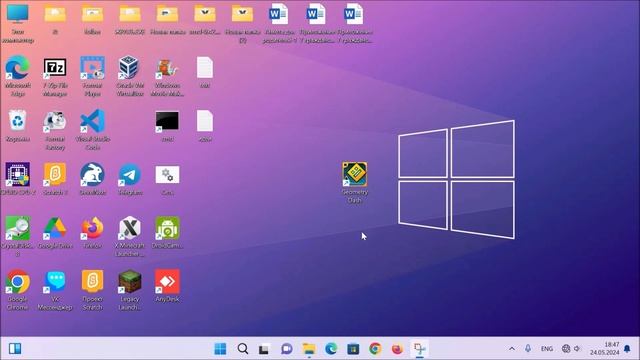This screenshot has width=640, height=360.
Task: Open Task View on the taskbar
Action: point(264,349)
